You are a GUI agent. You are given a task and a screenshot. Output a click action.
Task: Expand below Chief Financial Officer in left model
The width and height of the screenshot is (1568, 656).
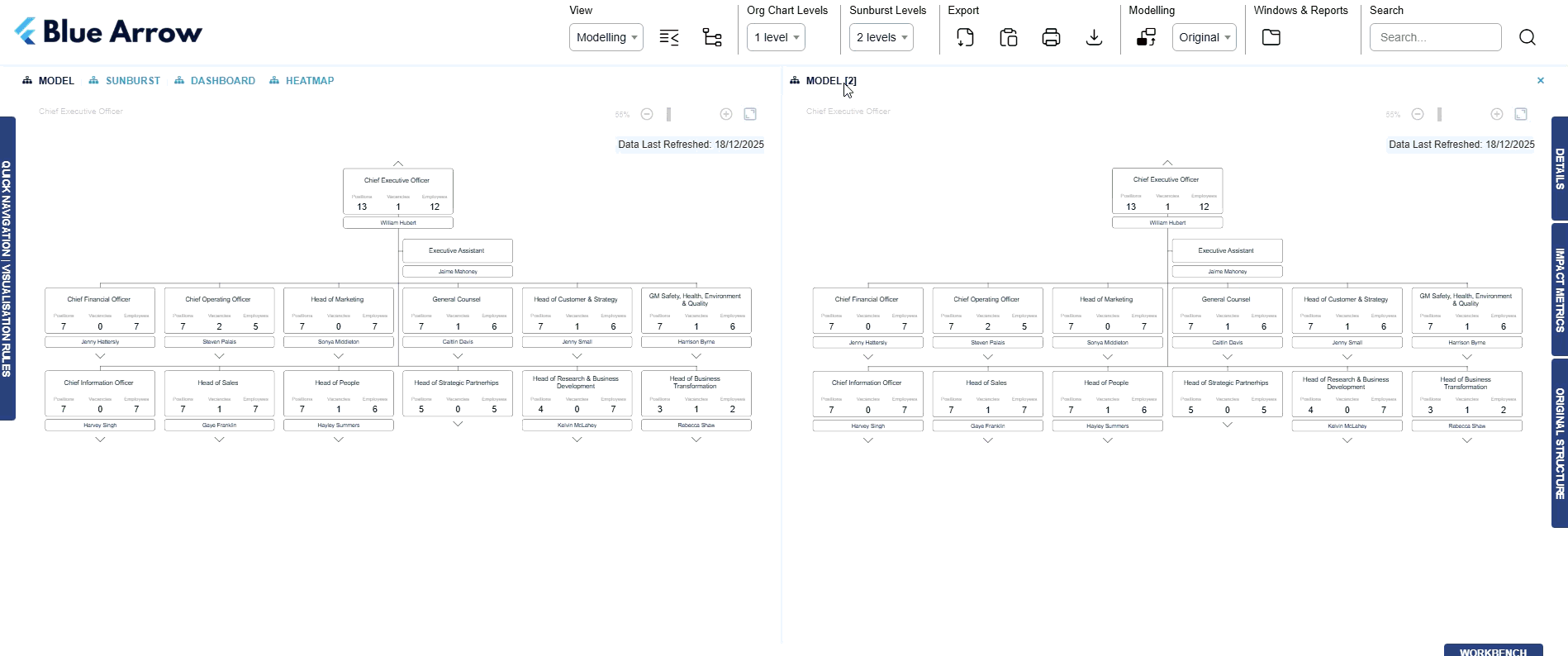(100, 356)
